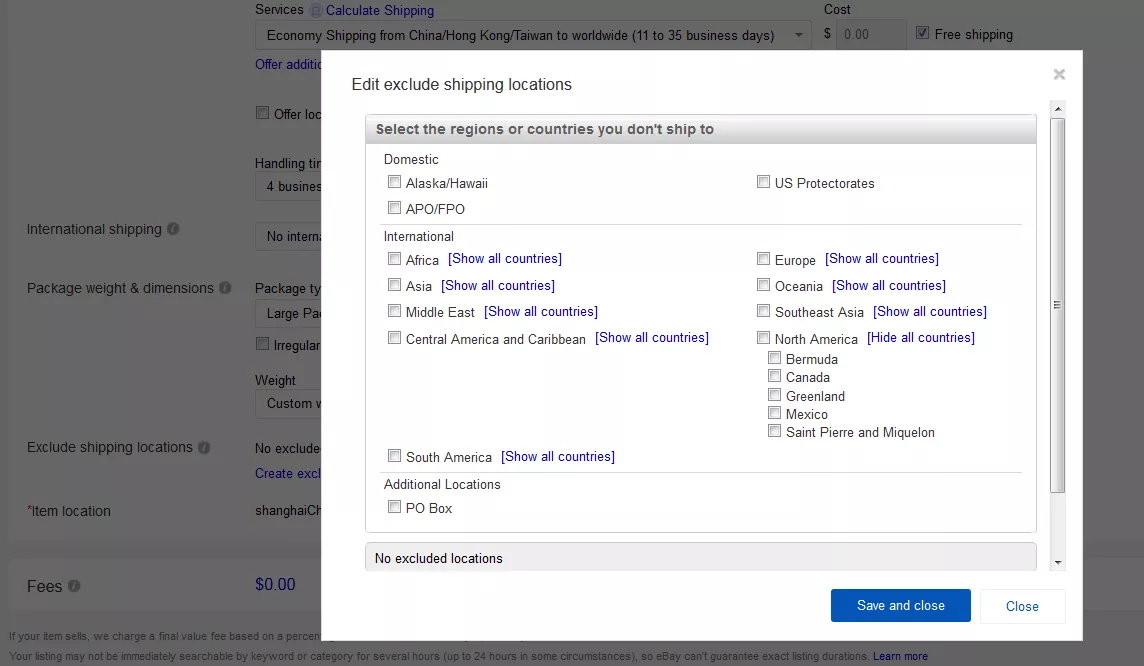Viewport: 1144px width, 666px height.
Task: Show all countries for South America
Action: 557,457
